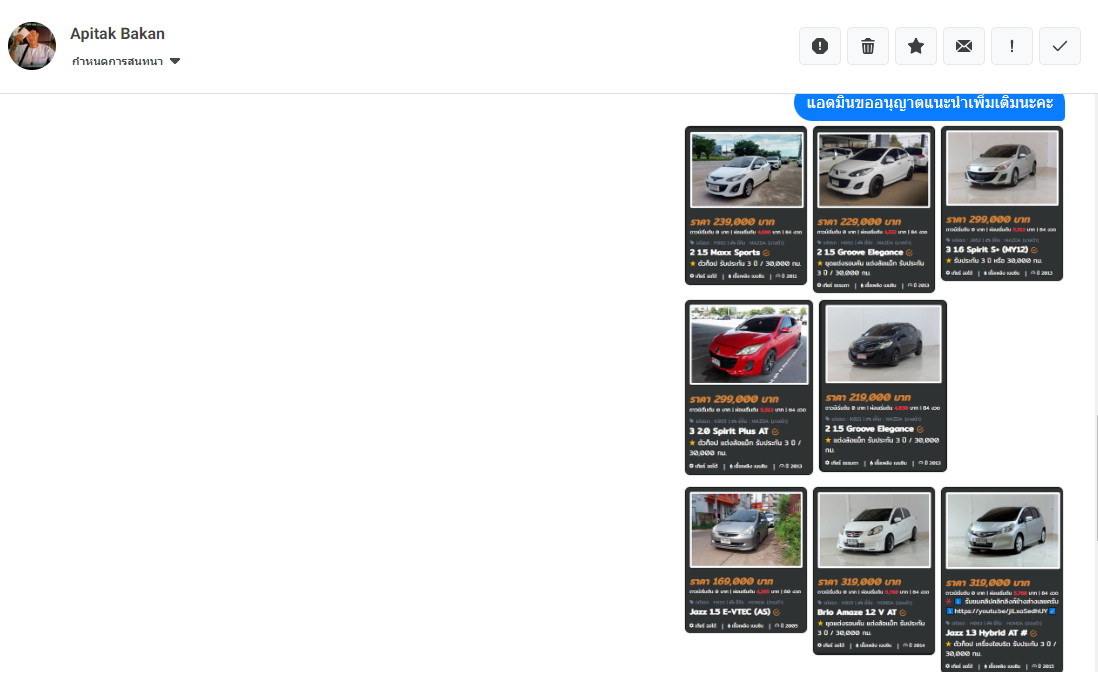Open the Mazda 2 1.5 Maxx Sports card
Image resolution: width=1098 pixels, height=677 pixels.
point(746,206)
